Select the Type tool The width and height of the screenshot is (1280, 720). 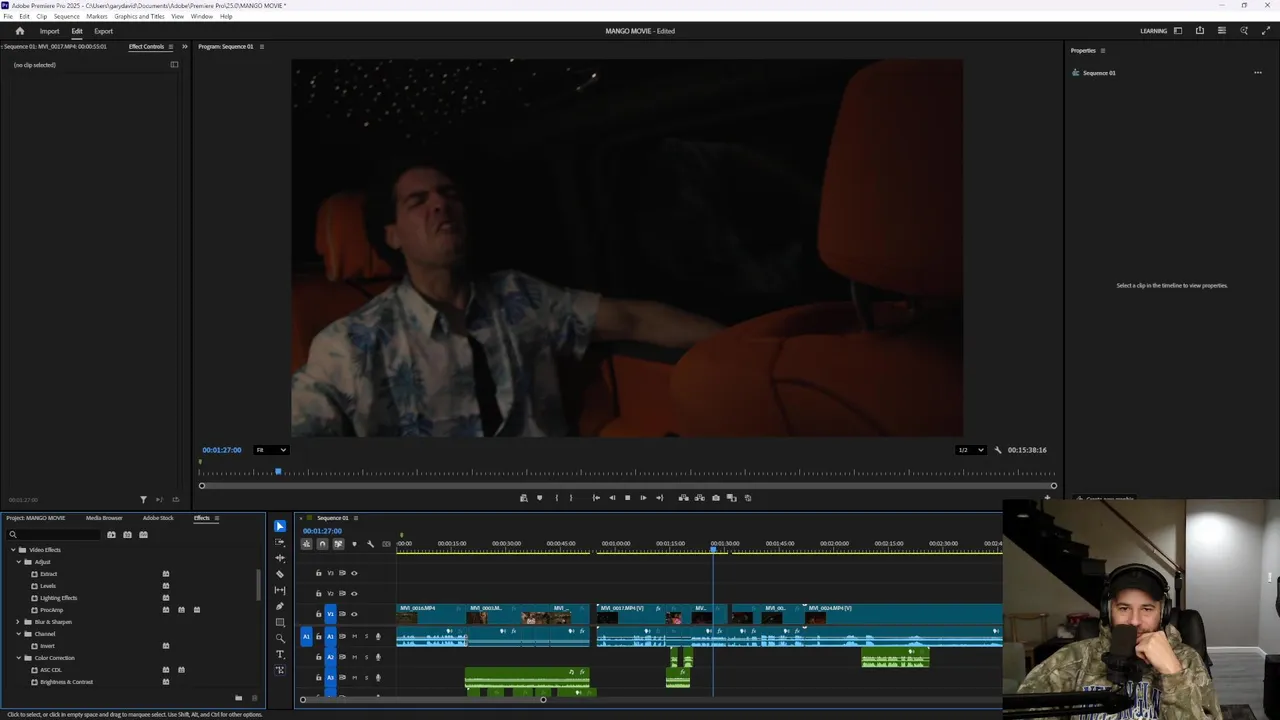pos(280,654)
